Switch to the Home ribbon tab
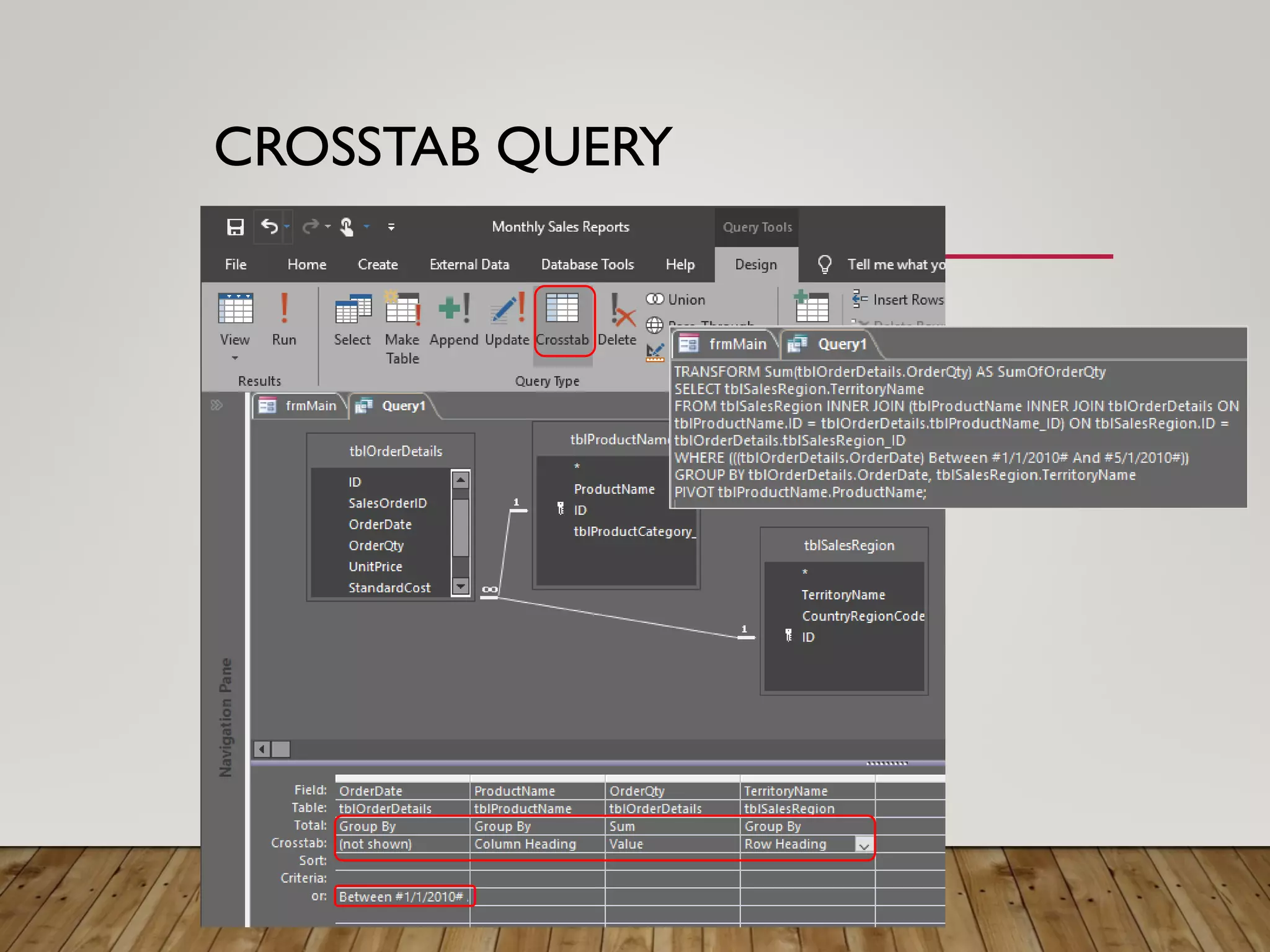The width and height of the screenshot is (1270, 952). (x=307, y=265)
